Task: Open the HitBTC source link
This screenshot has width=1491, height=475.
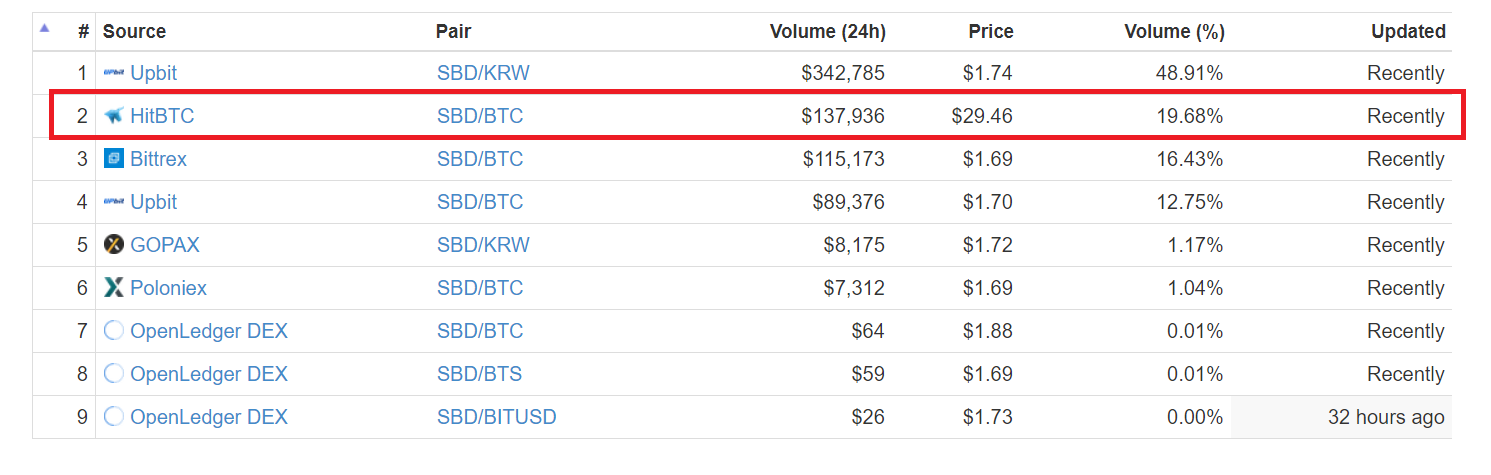Action: 162,116
